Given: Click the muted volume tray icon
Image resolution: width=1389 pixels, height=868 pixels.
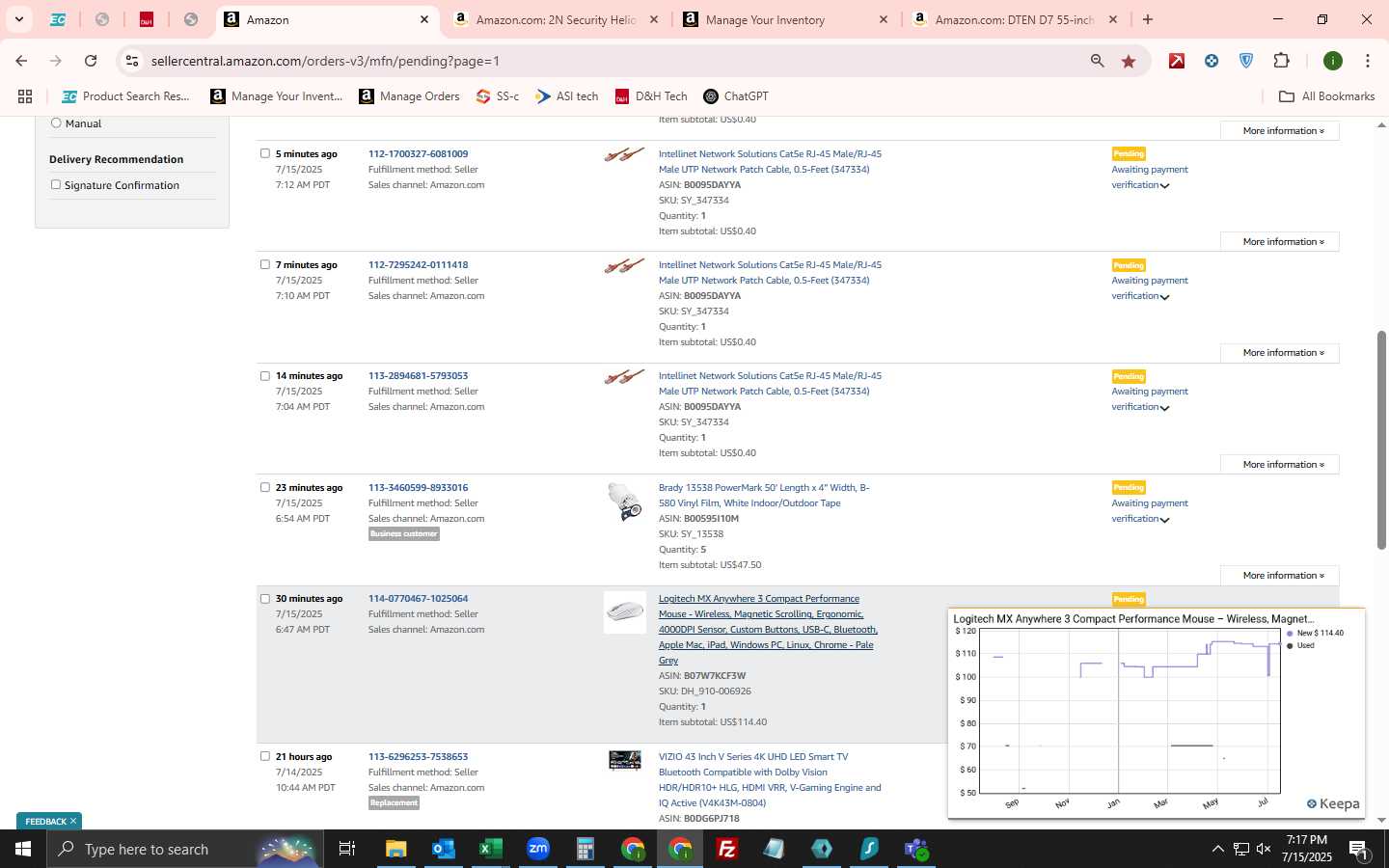Looking at the screenshot, I should click(x=1265, y=849).
